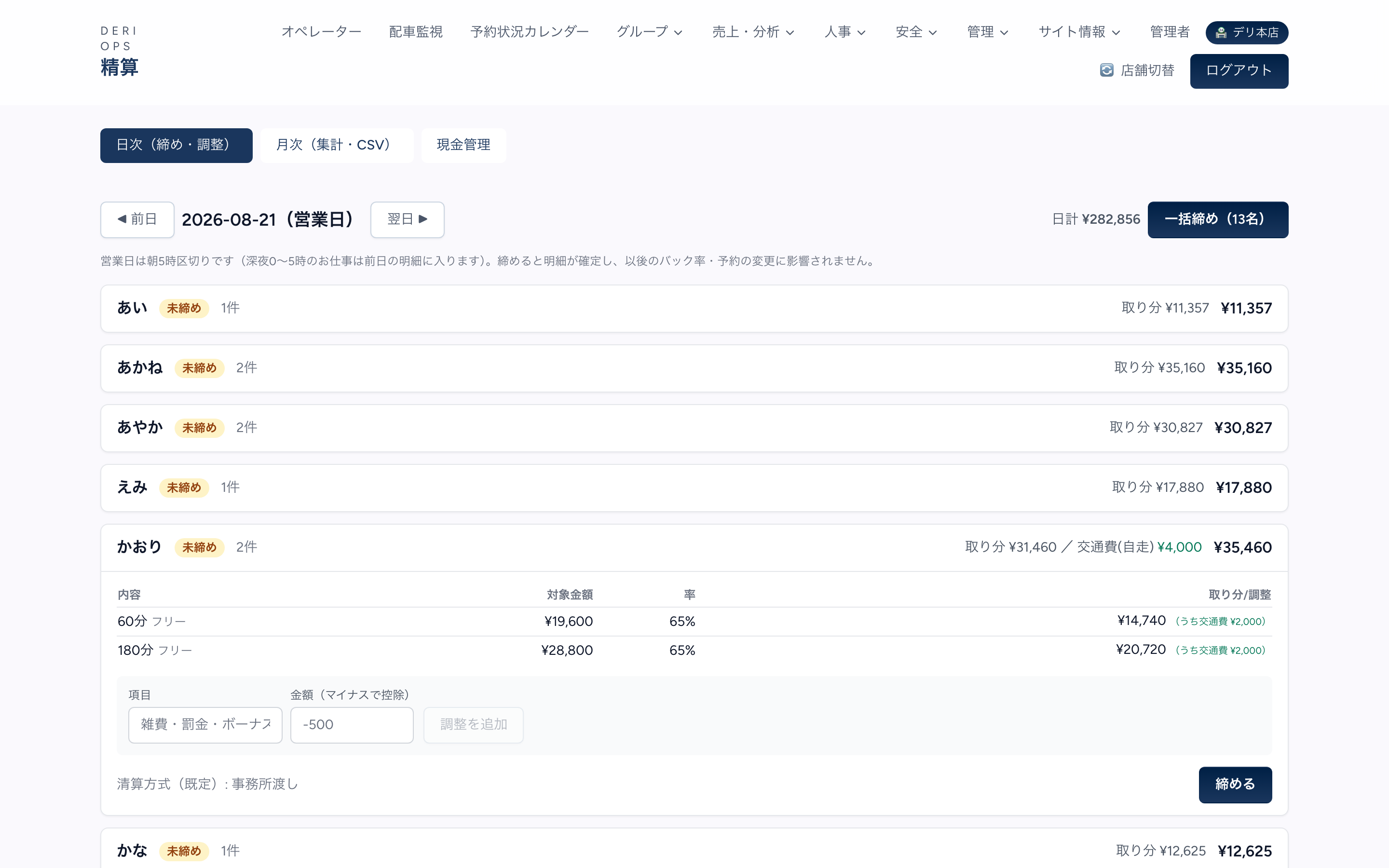Expand the えみ settlement row
The height and width of the screenshot is (868, 1389).
[694, 488]
